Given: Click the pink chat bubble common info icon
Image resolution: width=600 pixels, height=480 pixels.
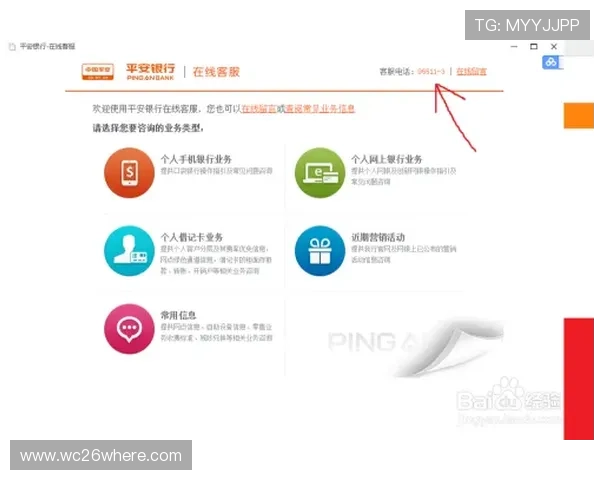Looking at the screenshot, I should tap(129, 328).
